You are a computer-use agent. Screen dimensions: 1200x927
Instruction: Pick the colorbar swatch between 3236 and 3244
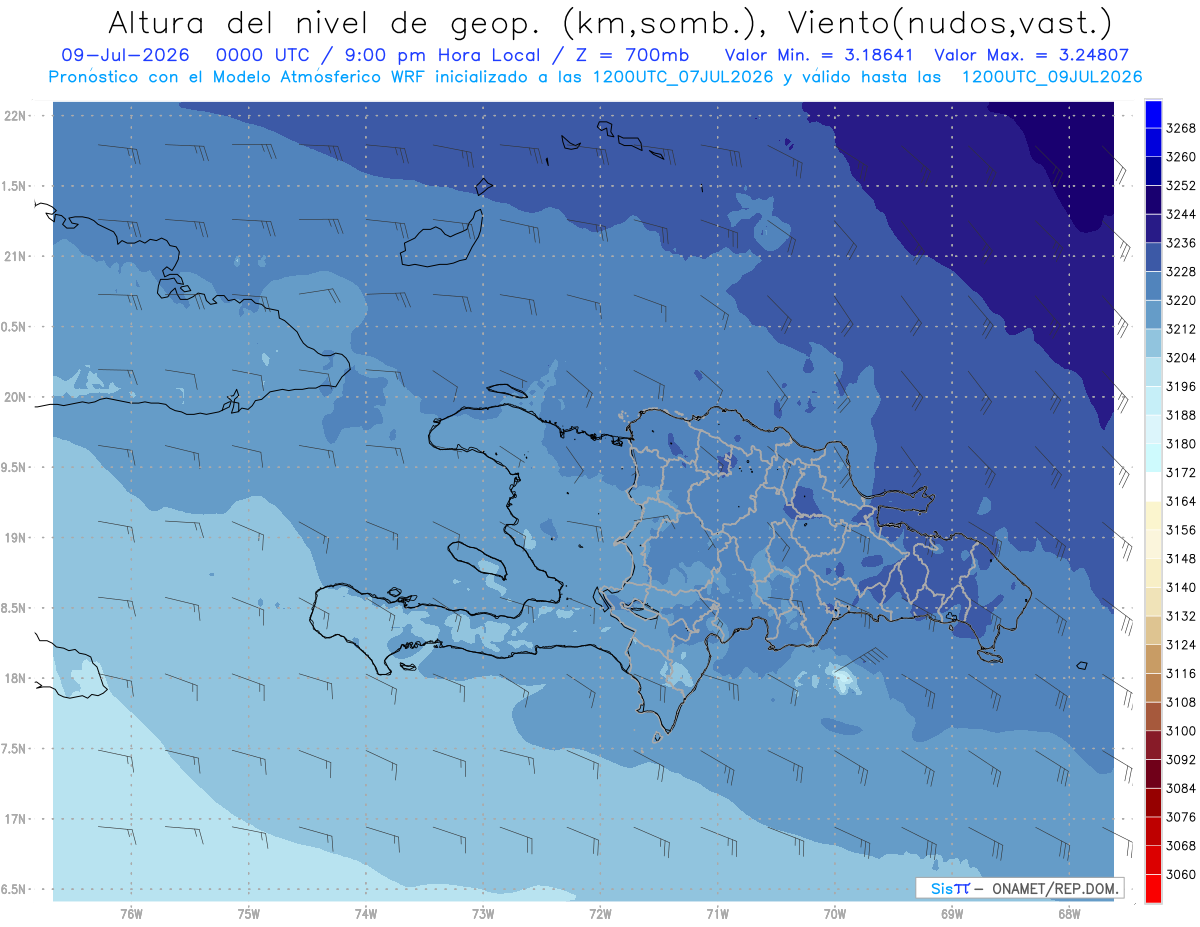[x=1152, y=229]
